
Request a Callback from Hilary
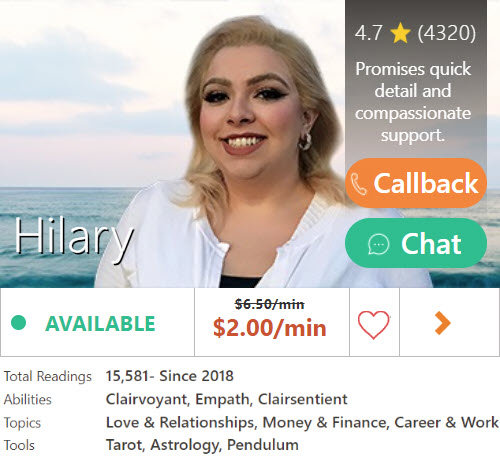(x=416, y=183)
